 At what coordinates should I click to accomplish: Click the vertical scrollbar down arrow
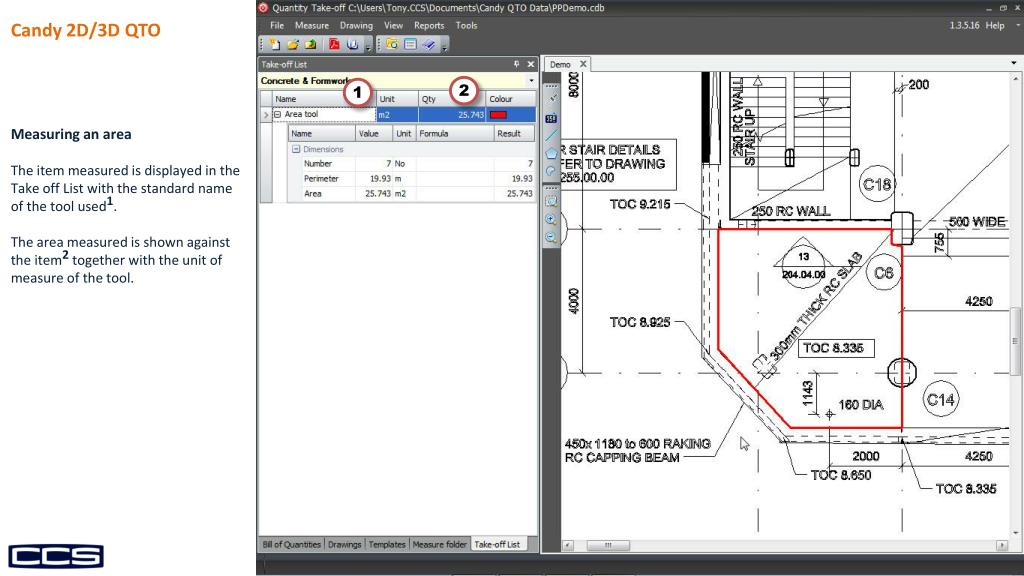pyautogui.click(x=1015, y=533)
